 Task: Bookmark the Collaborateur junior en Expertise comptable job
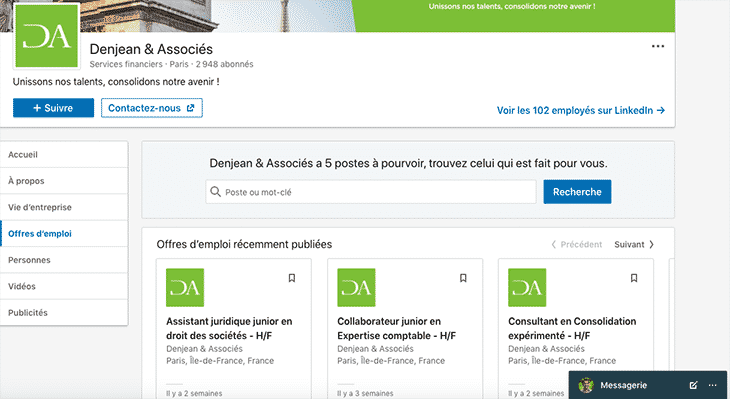[463, 278]
